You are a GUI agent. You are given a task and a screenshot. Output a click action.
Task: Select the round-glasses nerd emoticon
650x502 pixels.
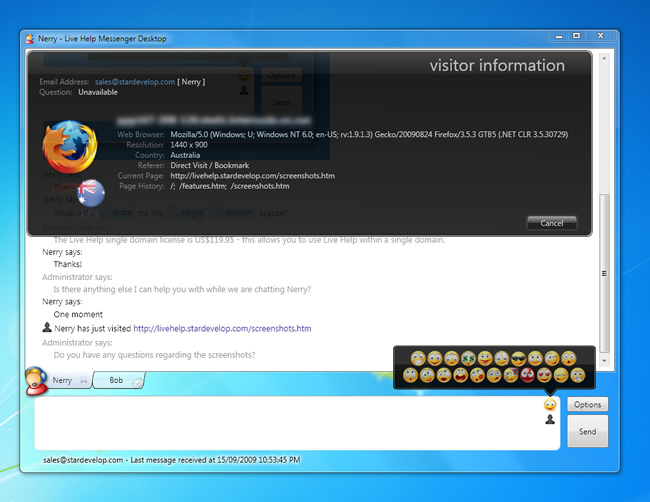tap(494, 375)
